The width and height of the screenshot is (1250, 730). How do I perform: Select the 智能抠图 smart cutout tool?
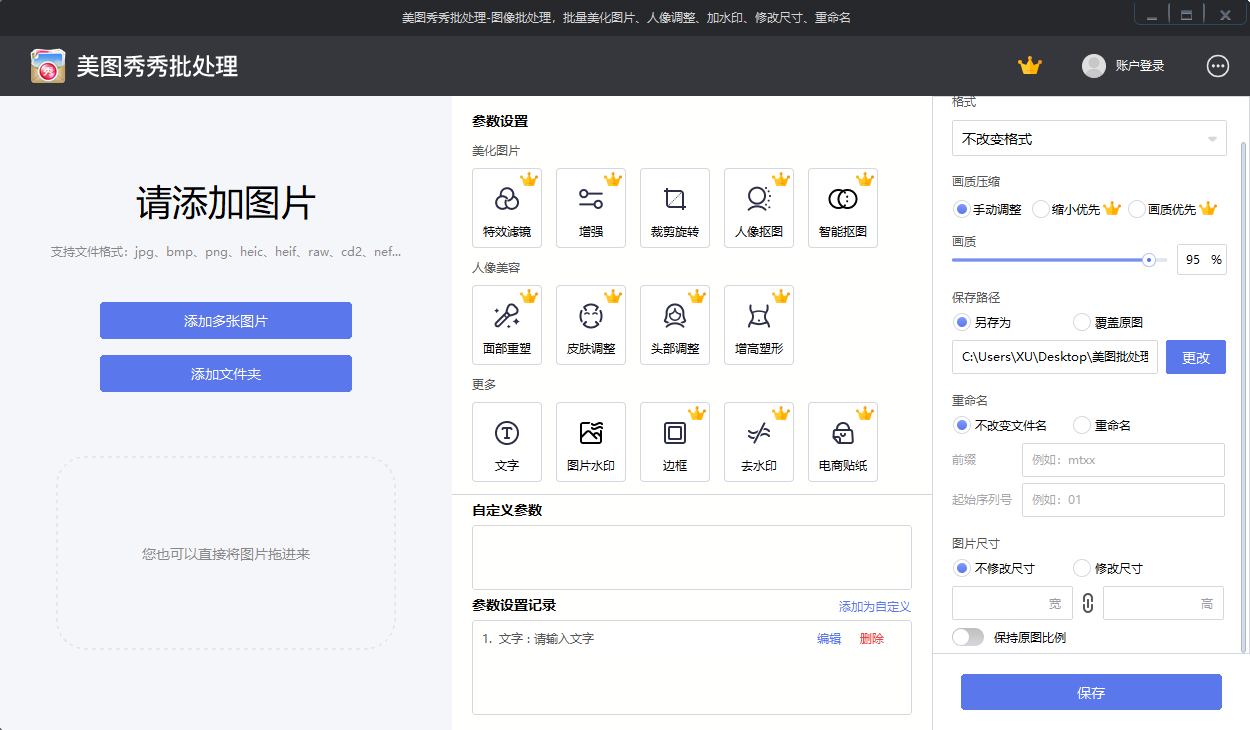click(843, 207)
